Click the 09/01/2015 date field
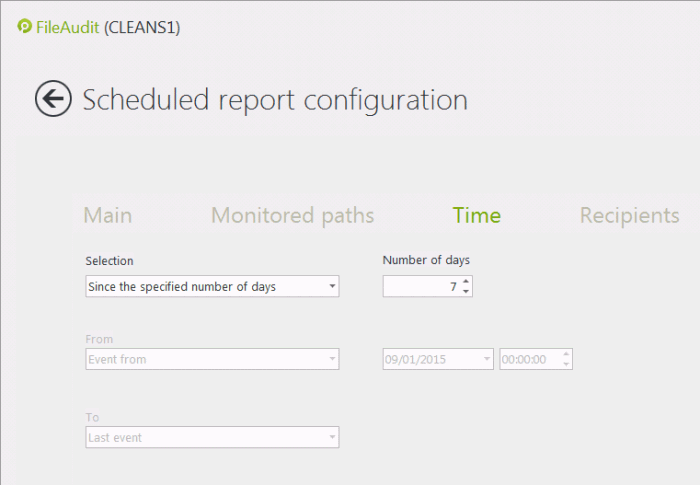 coord(432,359)
